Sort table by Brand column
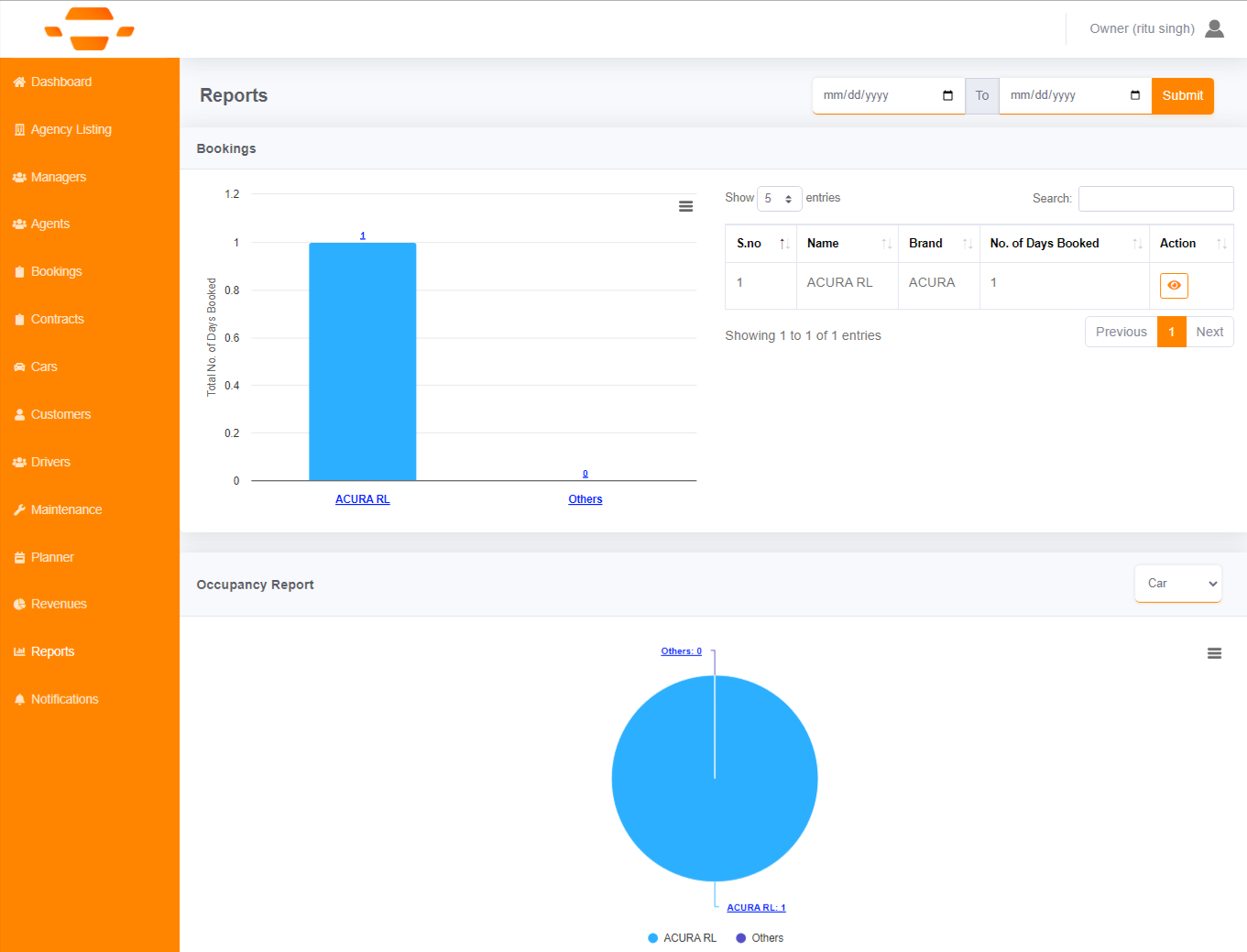 coord(938,244)
